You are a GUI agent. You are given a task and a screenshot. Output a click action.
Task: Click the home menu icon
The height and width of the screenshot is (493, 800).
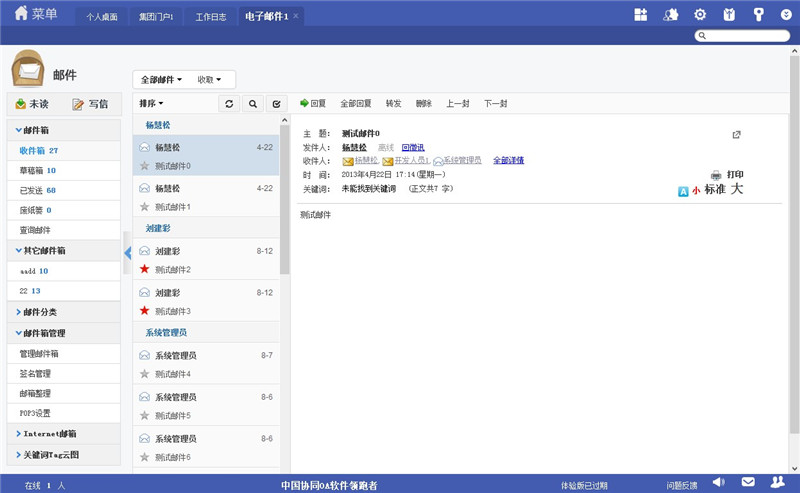click(21, 13)
